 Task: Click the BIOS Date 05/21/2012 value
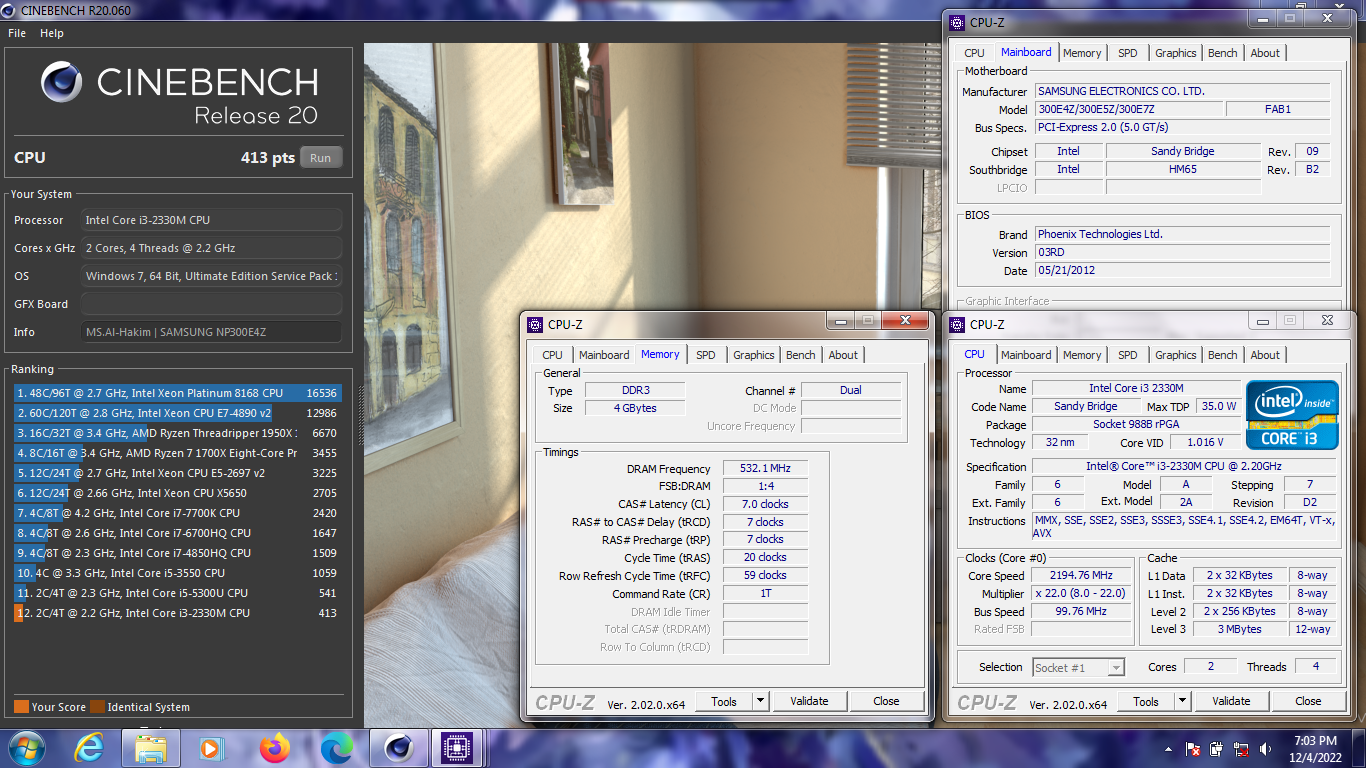coord(1183,271)
